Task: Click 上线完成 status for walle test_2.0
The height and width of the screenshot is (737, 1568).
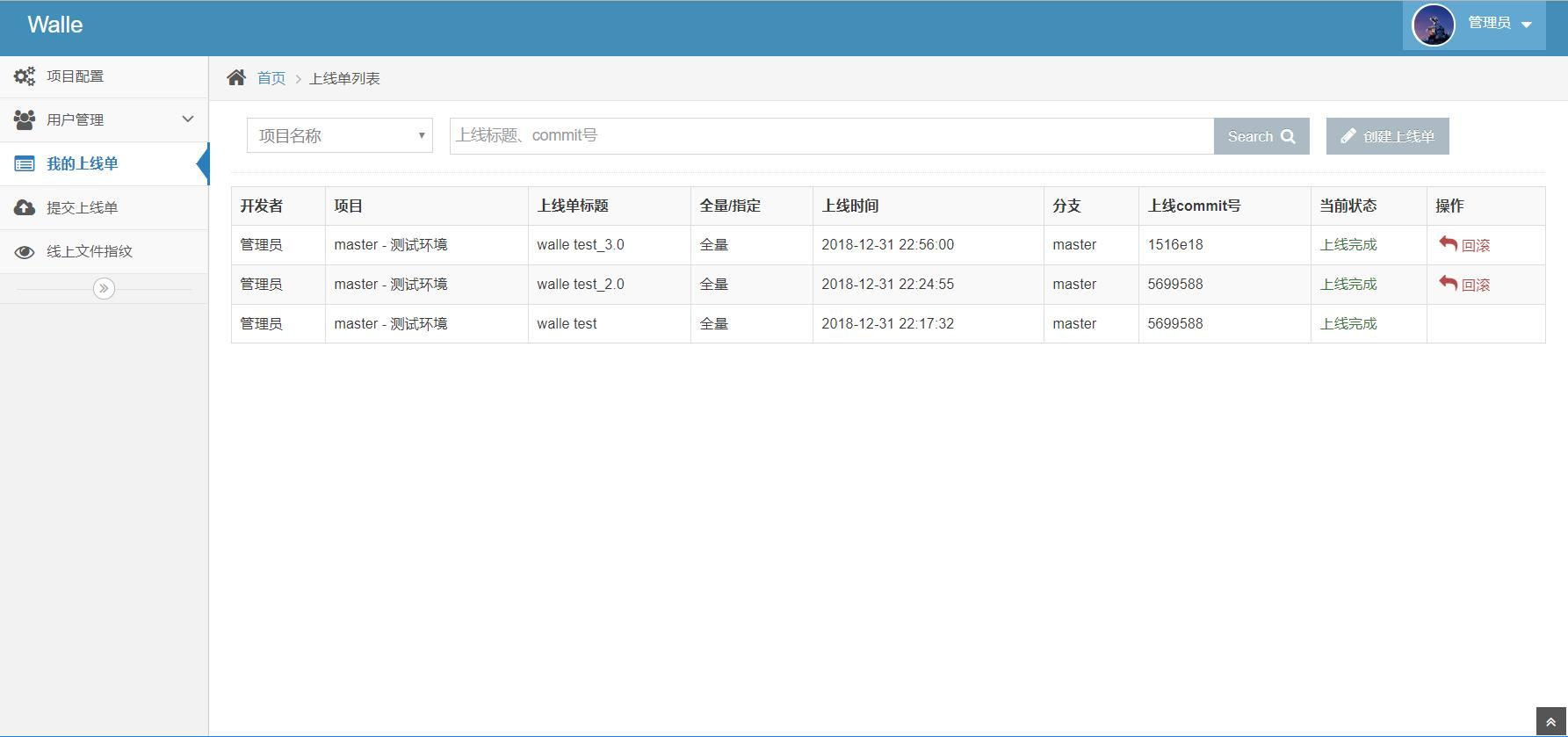Action: point(1348,285)
